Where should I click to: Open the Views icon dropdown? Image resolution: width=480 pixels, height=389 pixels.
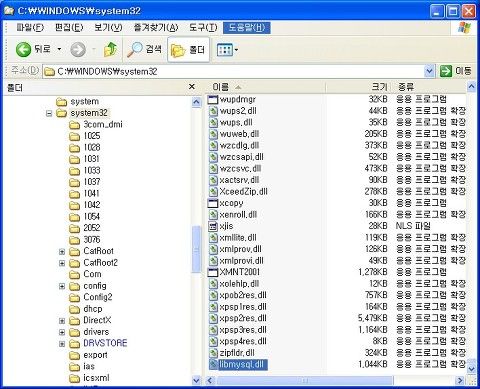pyautogui.click(x=228, y=50)
